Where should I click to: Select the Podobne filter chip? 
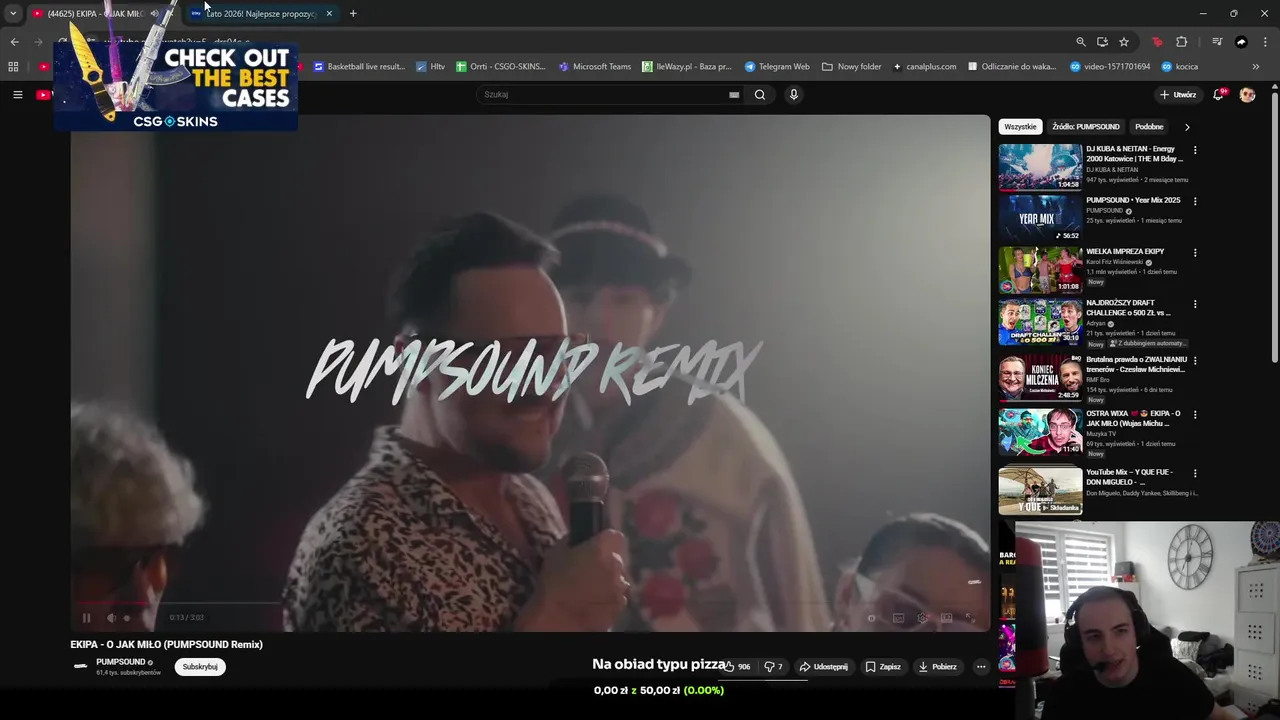[1149, 127]
